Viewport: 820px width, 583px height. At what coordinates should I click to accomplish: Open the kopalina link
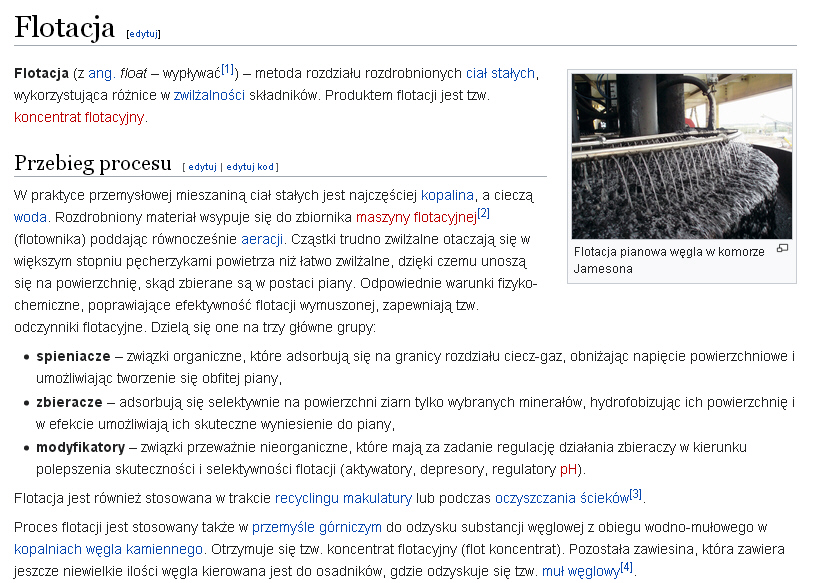pos(447,196)
